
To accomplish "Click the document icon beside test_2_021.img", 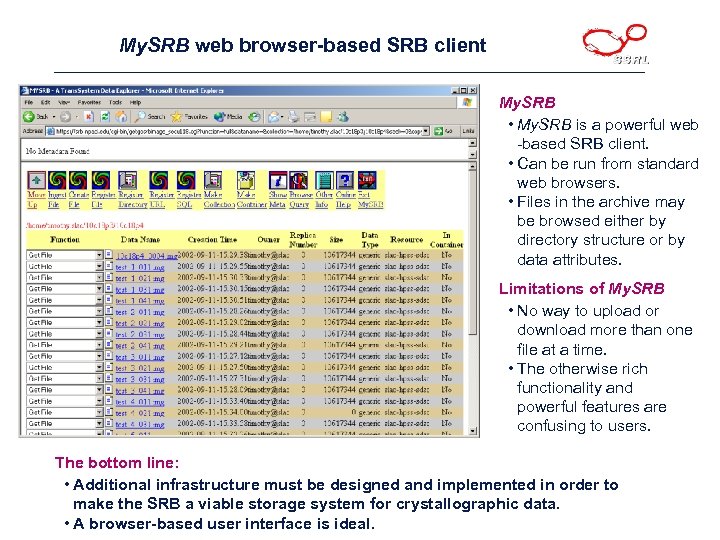I will coord(109,322).
